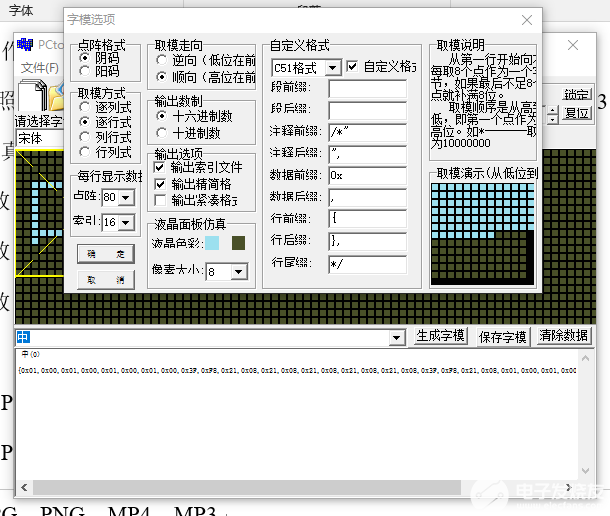Image resolution: width=610 pixels, height=516 pixels.
Task: Close the 字模选项 dialog
Action: 527,20
